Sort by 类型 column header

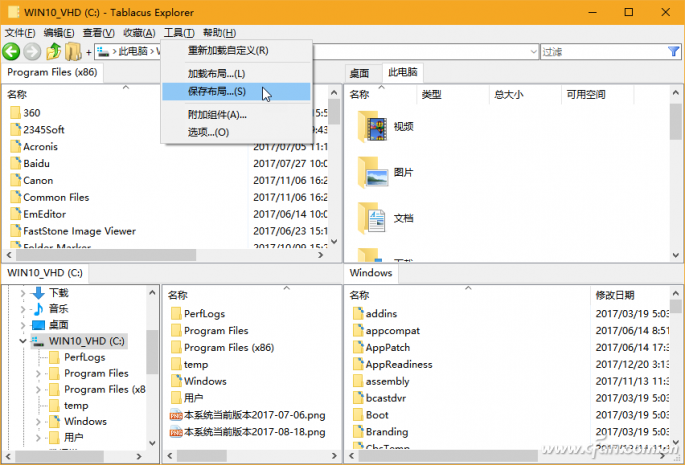453,94
